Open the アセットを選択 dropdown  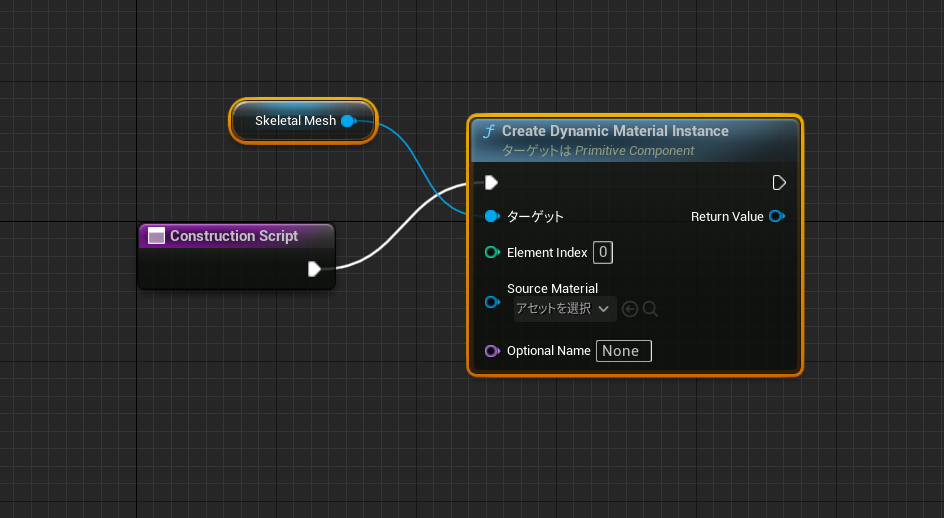(564, 309)
